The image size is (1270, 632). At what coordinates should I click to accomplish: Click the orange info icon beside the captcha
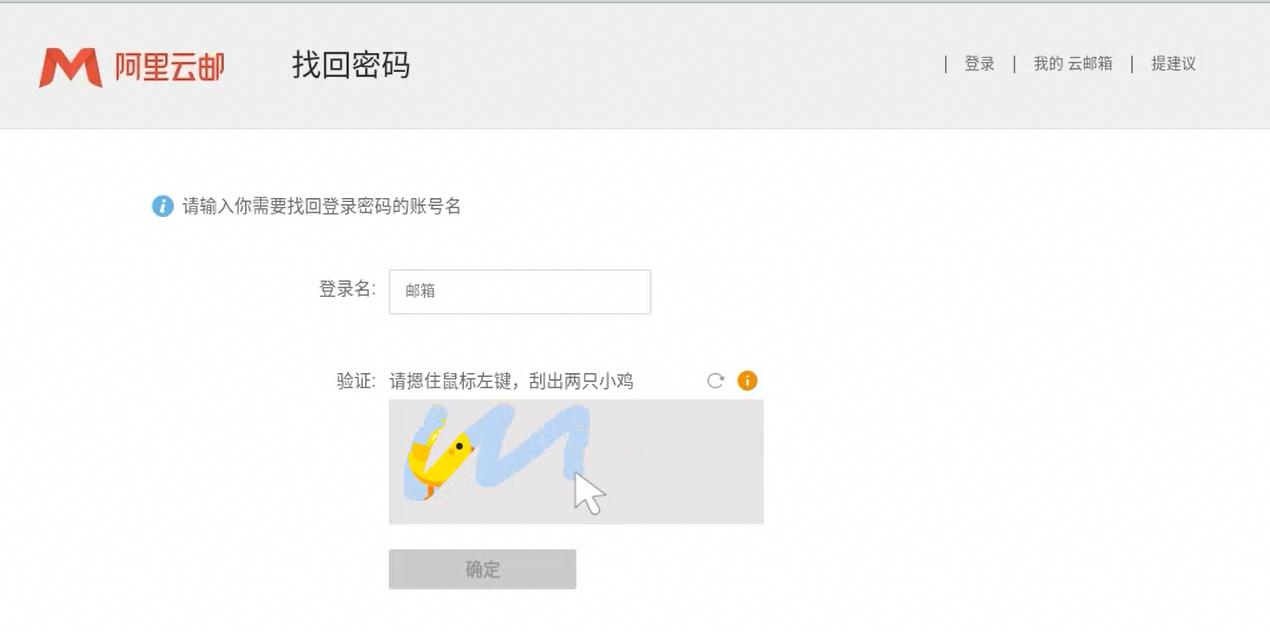pos(746,380)
